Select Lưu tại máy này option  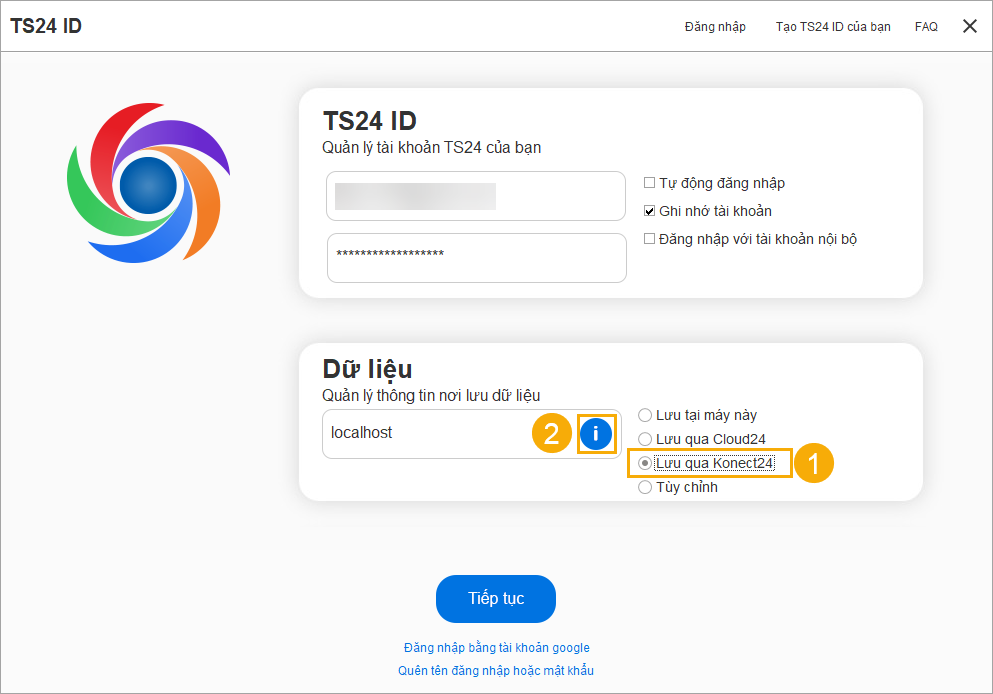point(645,415)
